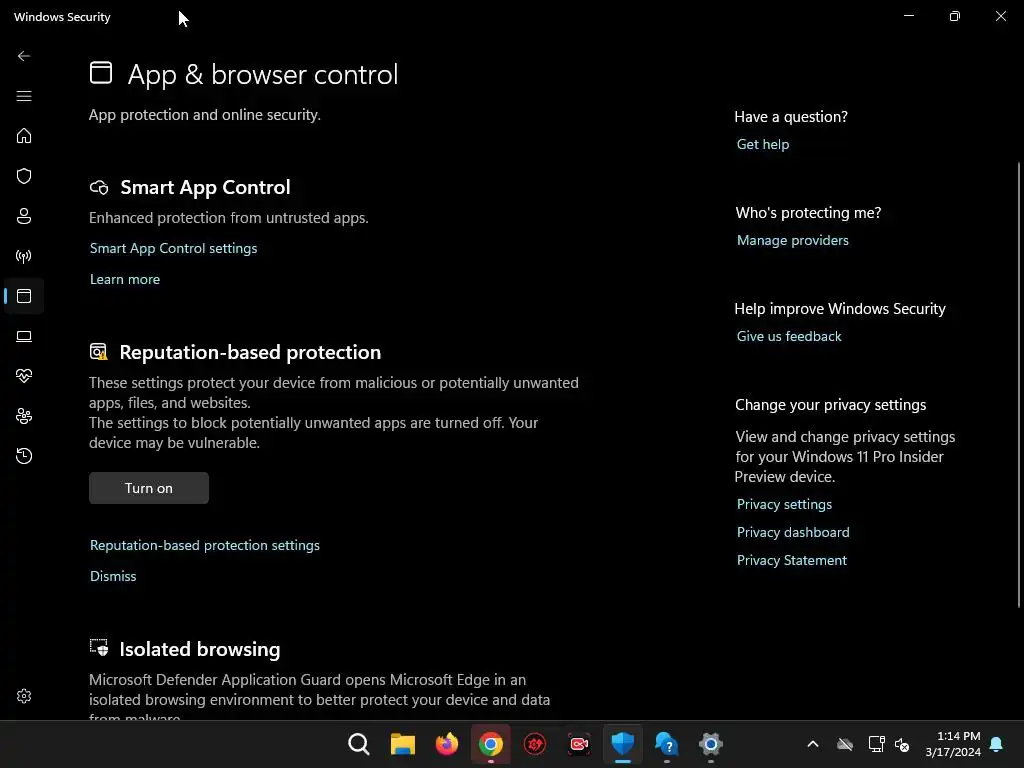Click the Reputation-based protection warning icon
This screenshot has width=1024, height=768.
pyautogui.click(x=99, y=352)
